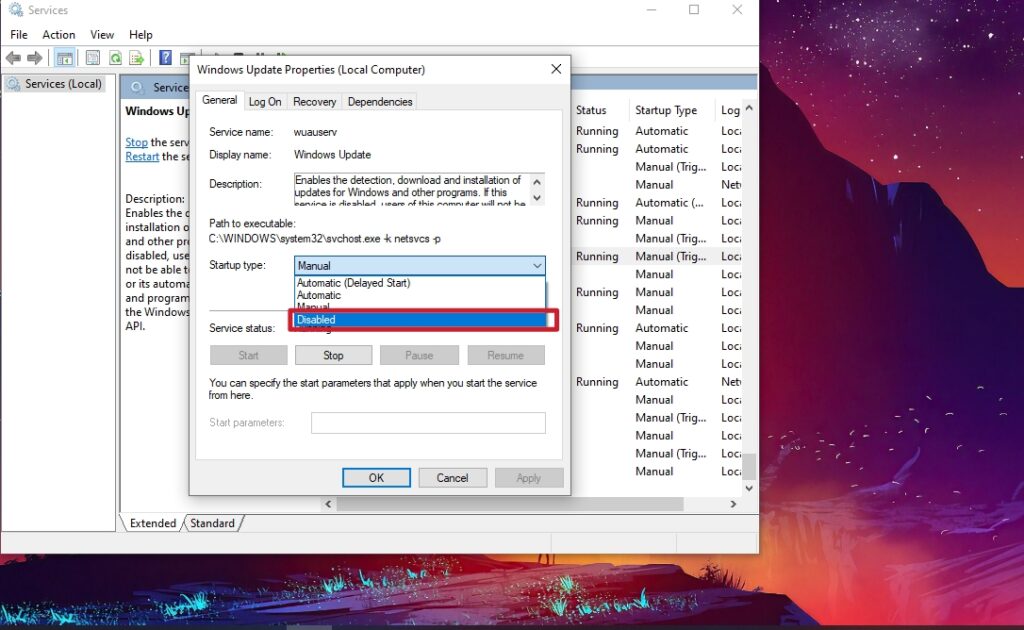Click the Back arrow in Services toolbar

(13, 58)
